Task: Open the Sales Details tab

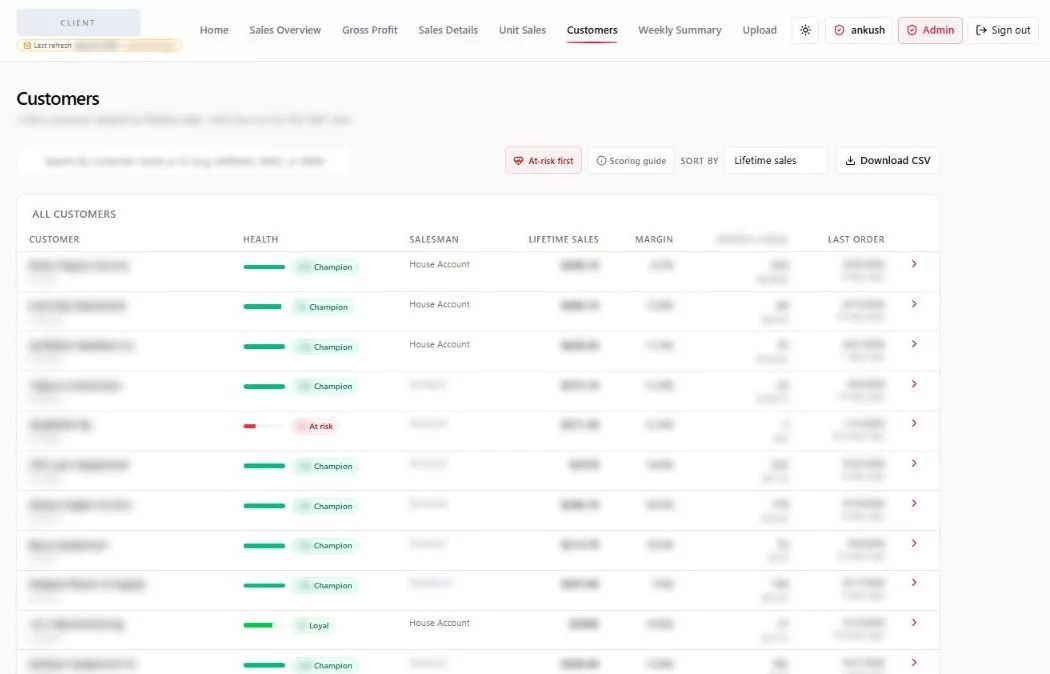Action: 448,30
